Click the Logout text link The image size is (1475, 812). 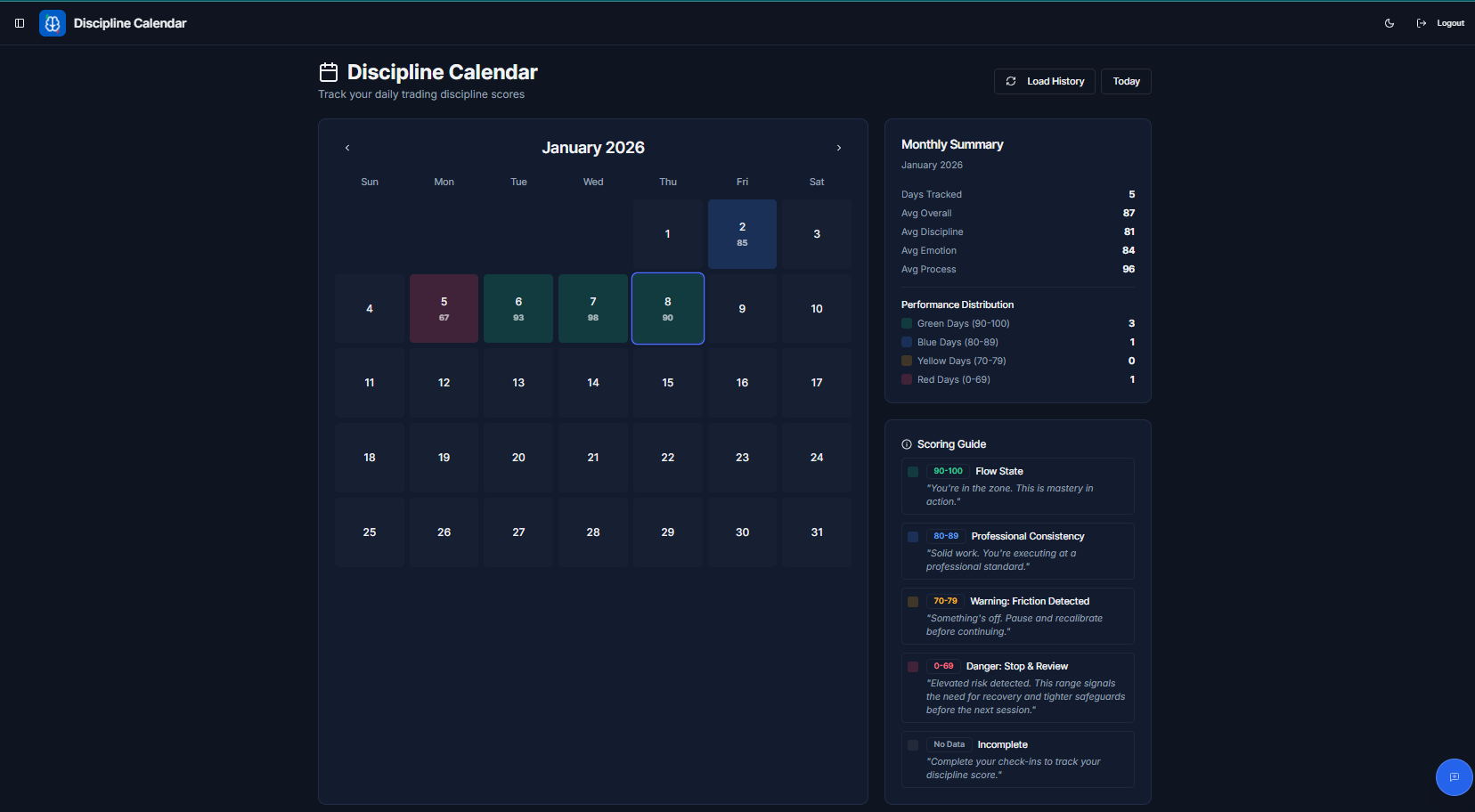pyautogui.click(x=1451, y=23)
